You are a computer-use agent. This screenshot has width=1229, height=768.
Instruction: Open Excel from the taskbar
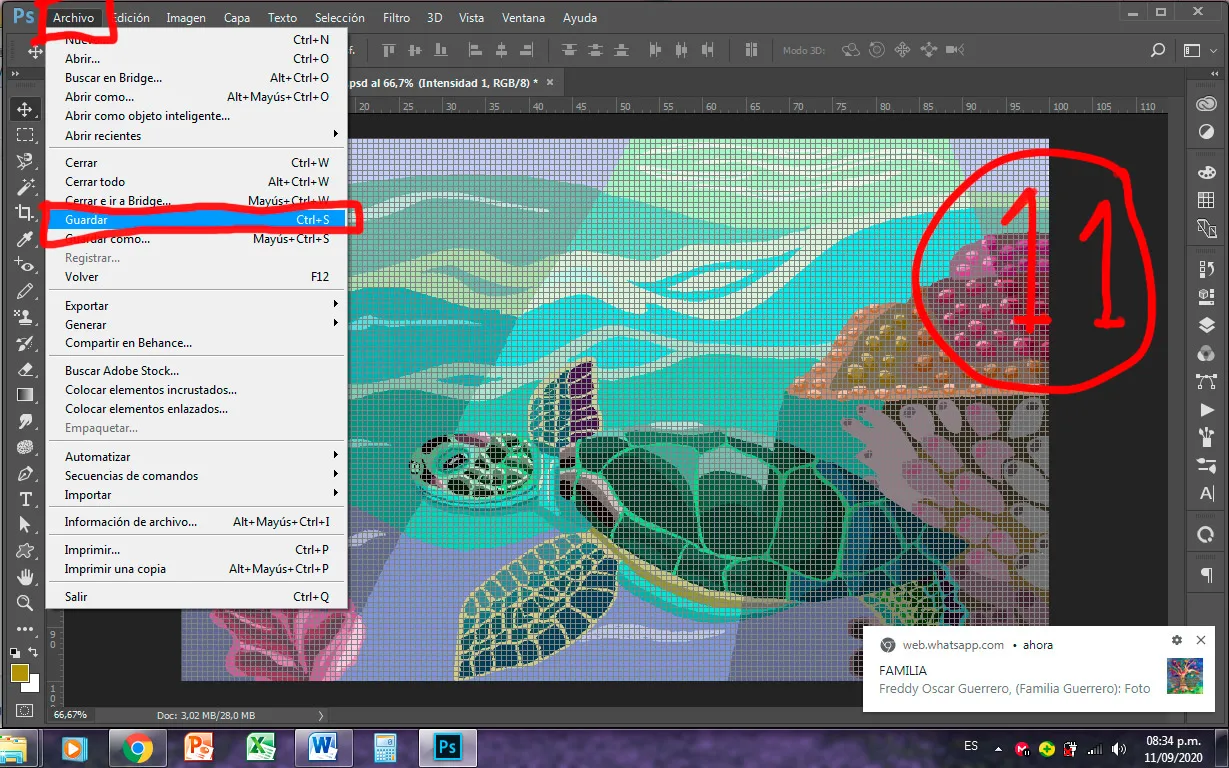[261, 747]
